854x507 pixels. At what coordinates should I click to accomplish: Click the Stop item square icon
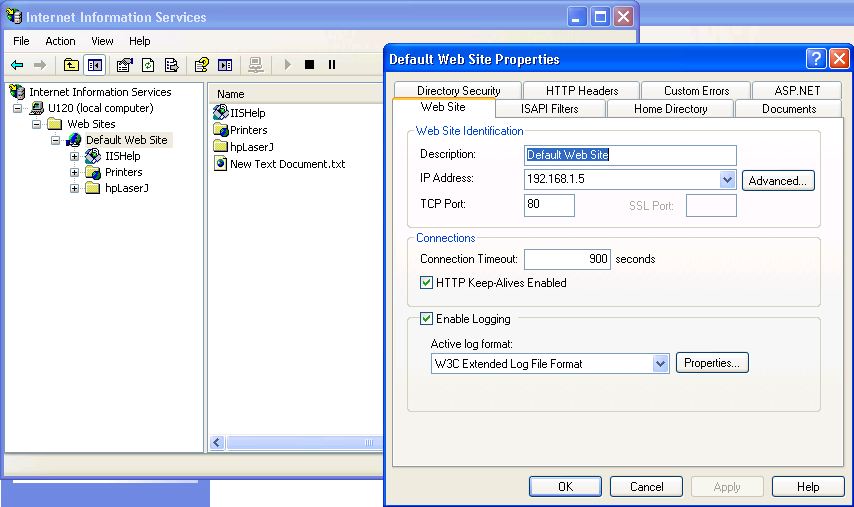[x=309, y=65]
